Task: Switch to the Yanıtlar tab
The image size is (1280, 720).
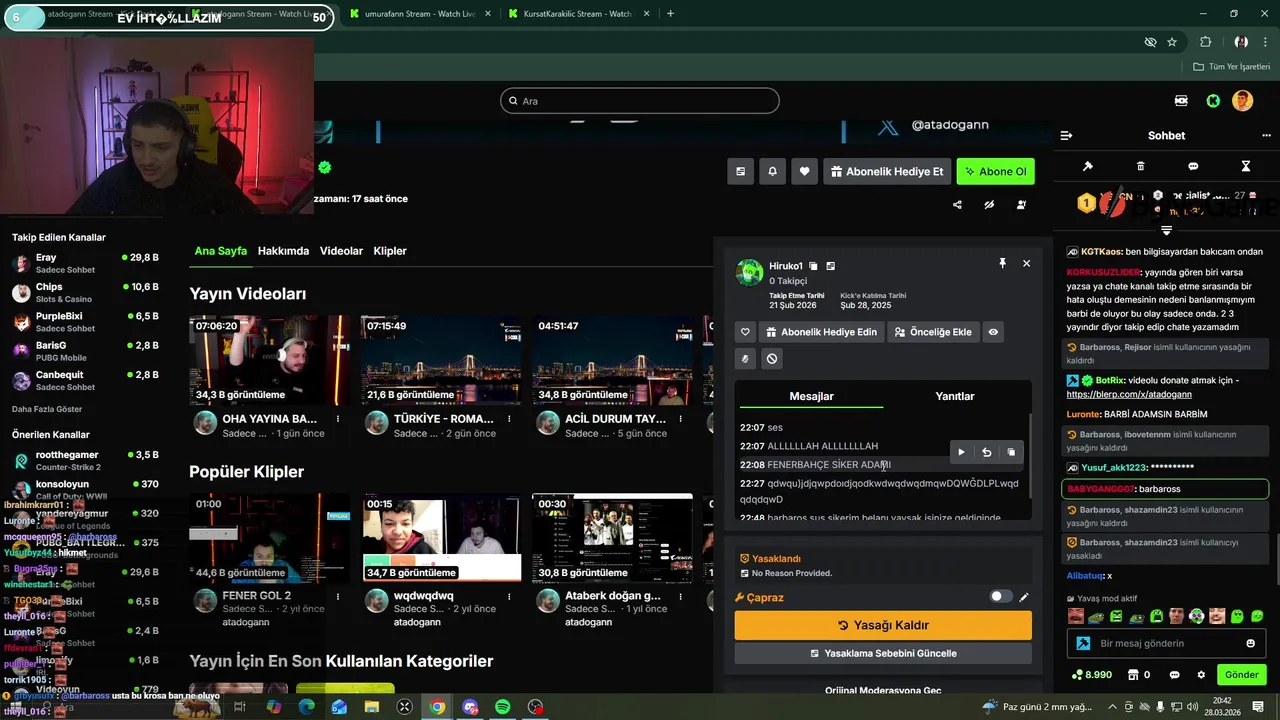Action: point(954,396)
